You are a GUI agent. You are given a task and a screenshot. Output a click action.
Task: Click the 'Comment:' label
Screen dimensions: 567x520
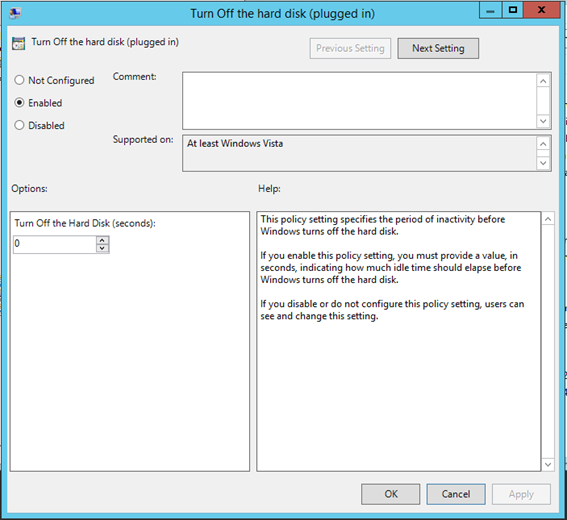(x=135, y=77)
